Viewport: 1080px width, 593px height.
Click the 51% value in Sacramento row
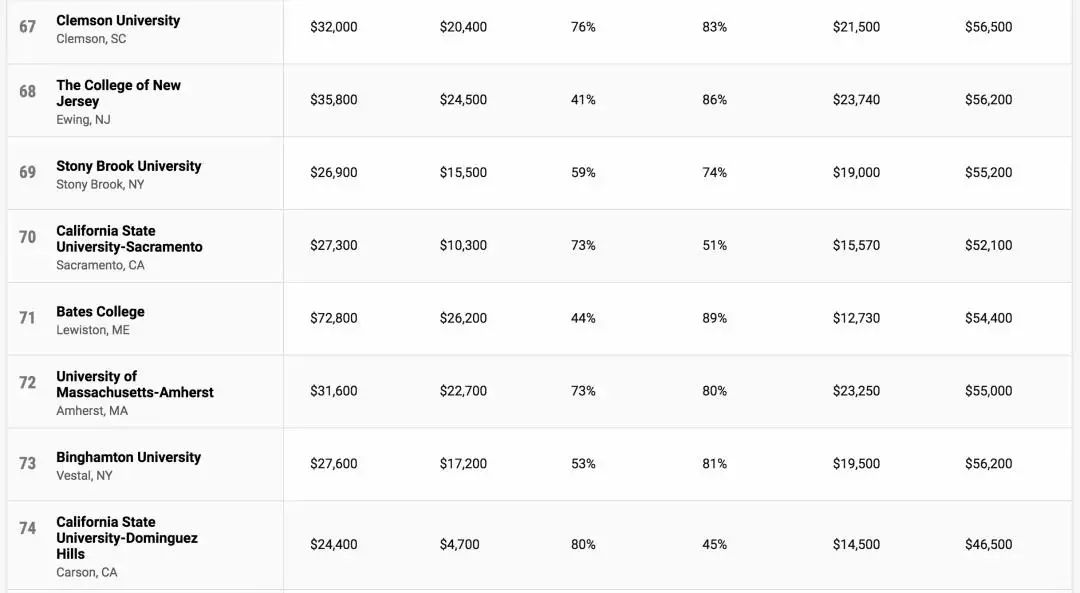pos(714,246)
